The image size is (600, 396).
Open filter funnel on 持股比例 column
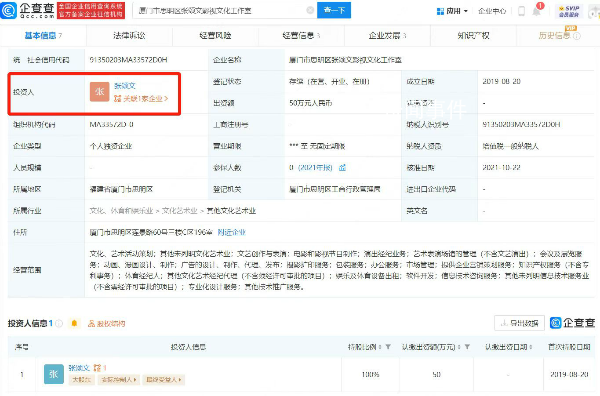click(x=388, y=347)
